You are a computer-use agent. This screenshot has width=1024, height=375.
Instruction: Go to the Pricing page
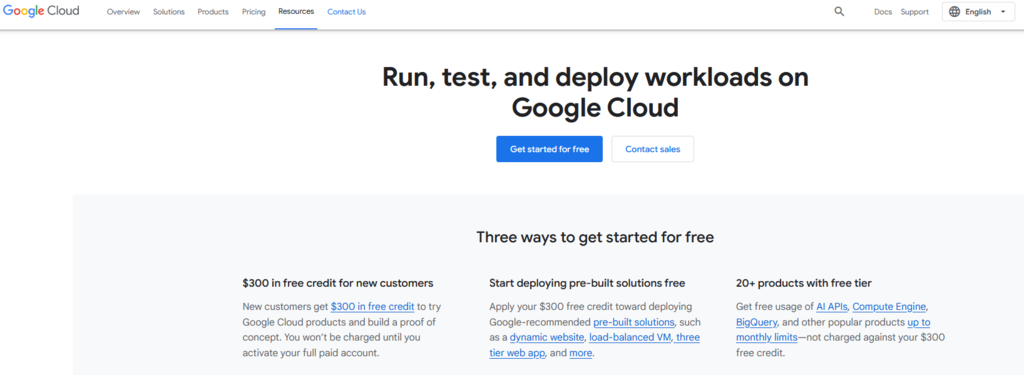pyautogui.click(x=253, y=12)
